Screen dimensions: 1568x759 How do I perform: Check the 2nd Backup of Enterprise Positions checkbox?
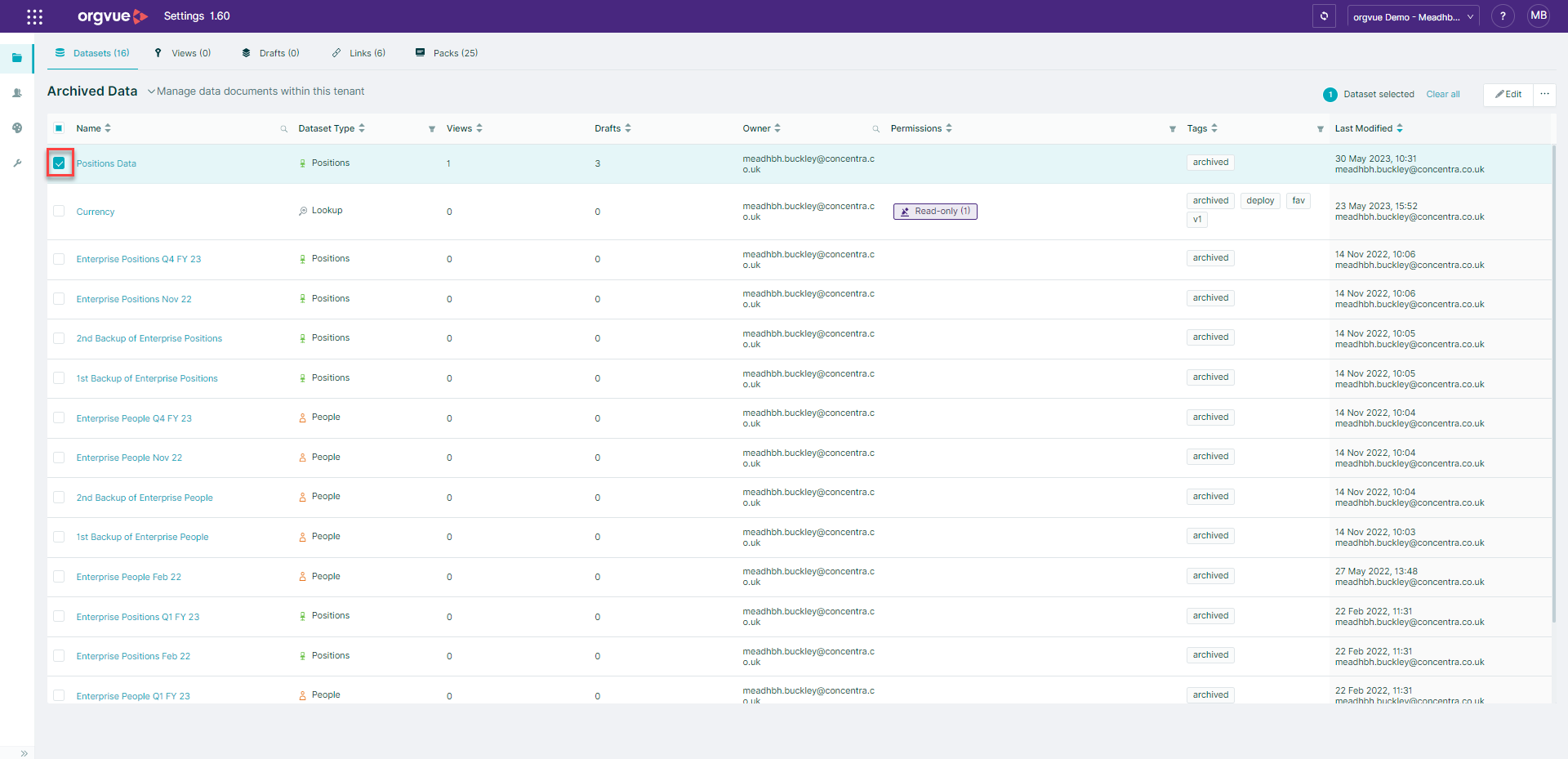(x=59, y=338)
